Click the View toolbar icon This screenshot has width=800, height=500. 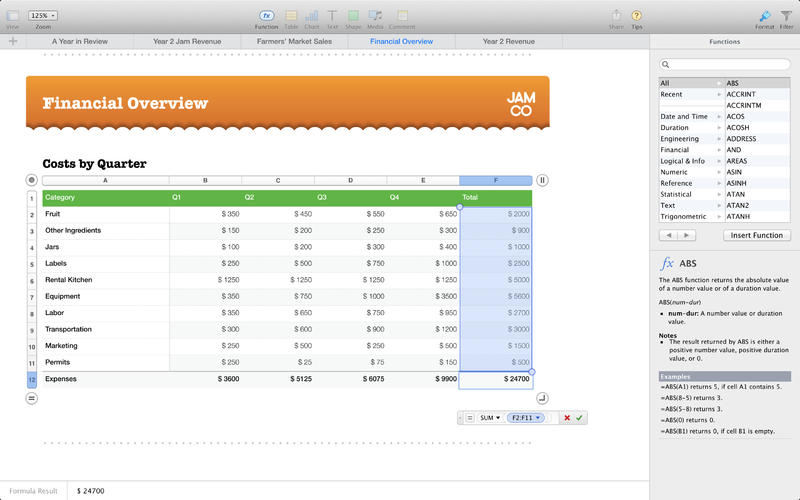[x=12, y=16]
